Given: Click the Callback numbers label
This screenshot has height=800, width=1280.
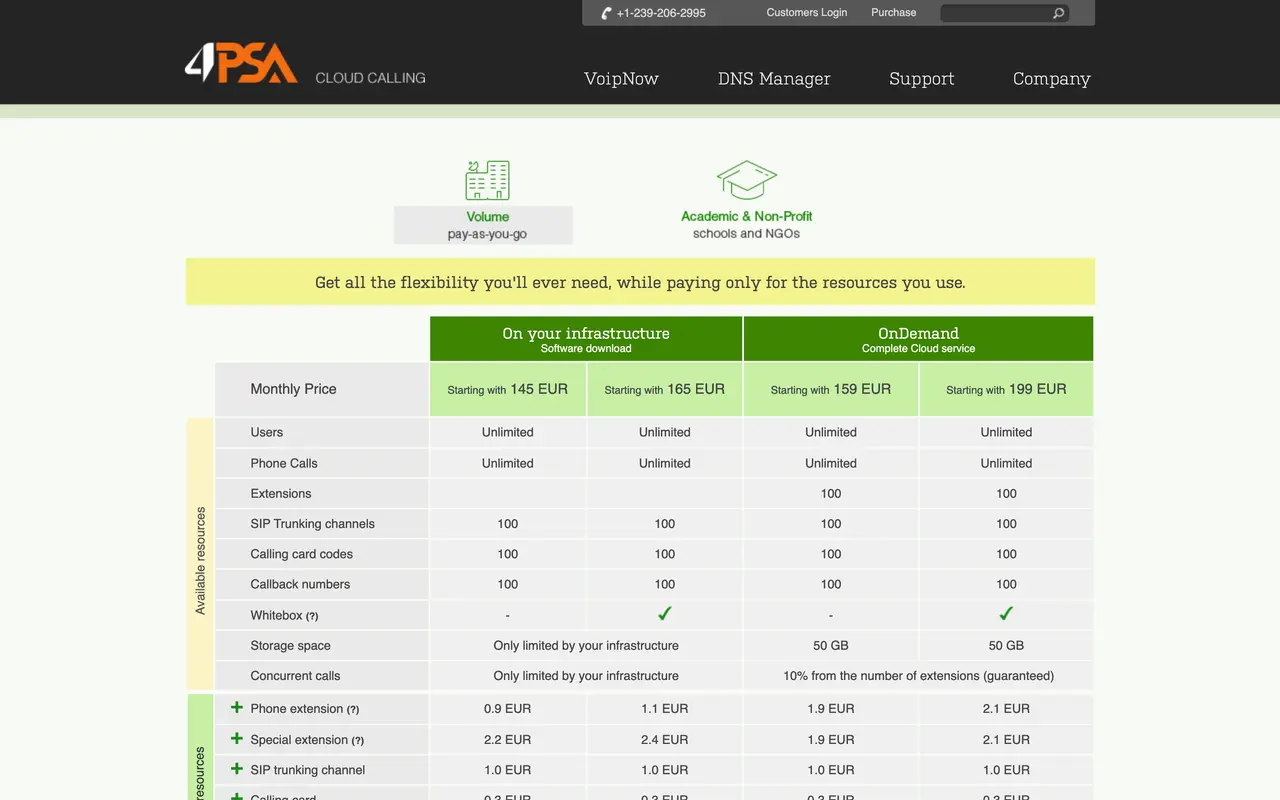Looking at the screenshot, I should tap(301, 584).
